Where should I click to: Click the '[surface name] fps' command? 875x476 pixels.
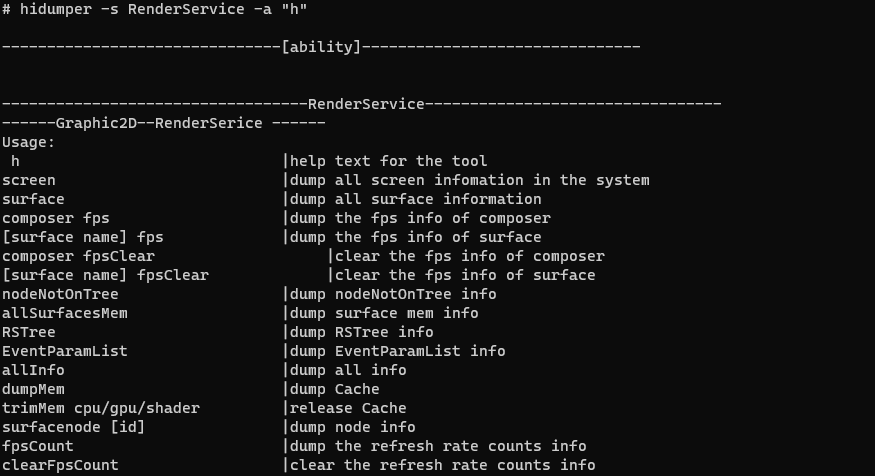83,237
